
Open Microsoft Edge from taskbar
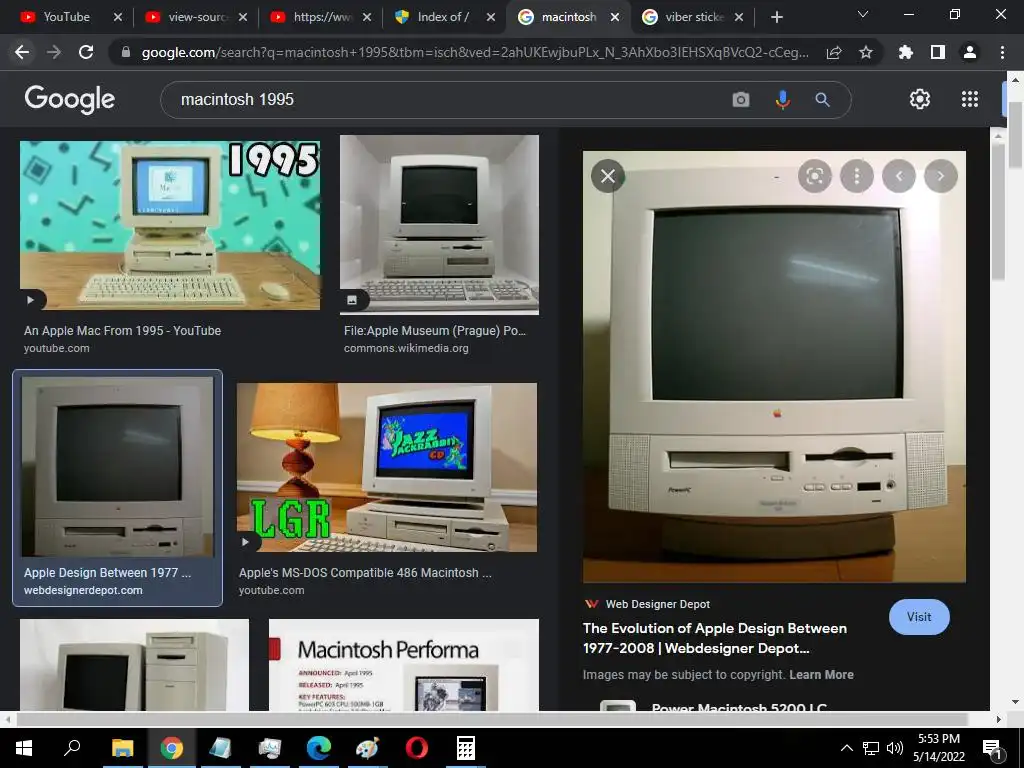319,748
